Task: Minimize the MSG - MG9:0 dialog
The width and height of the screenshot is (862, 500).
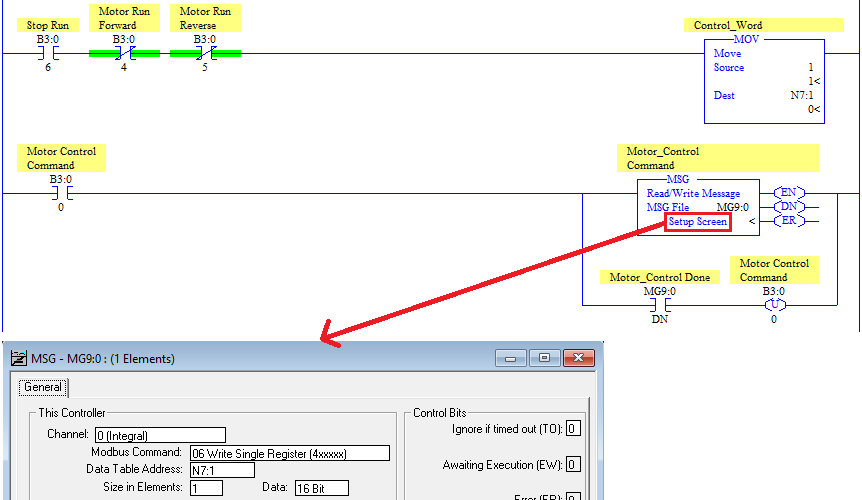Action: click(511, 358)
